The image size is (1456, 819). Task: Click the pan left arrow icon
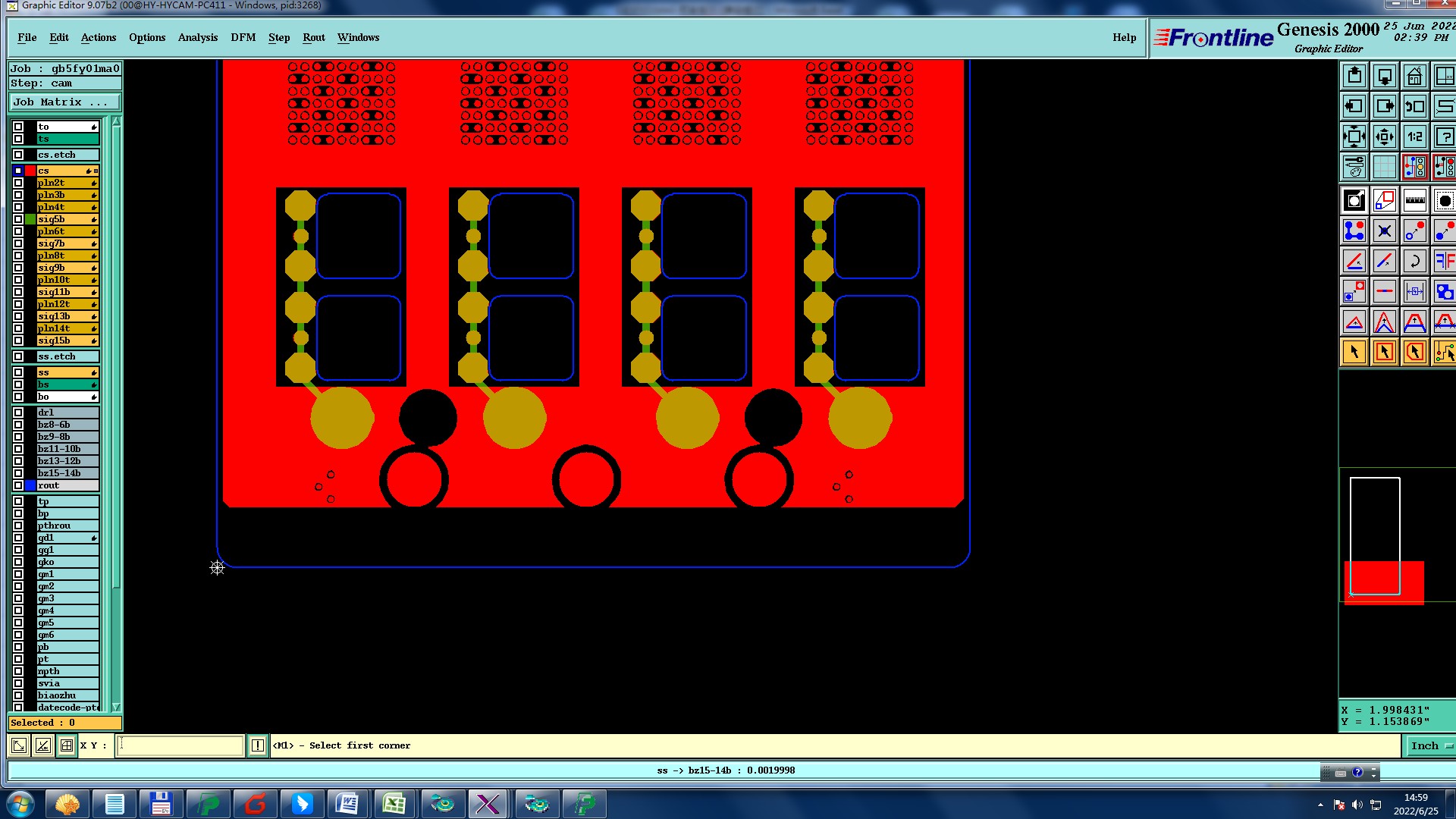point(1354,107)
